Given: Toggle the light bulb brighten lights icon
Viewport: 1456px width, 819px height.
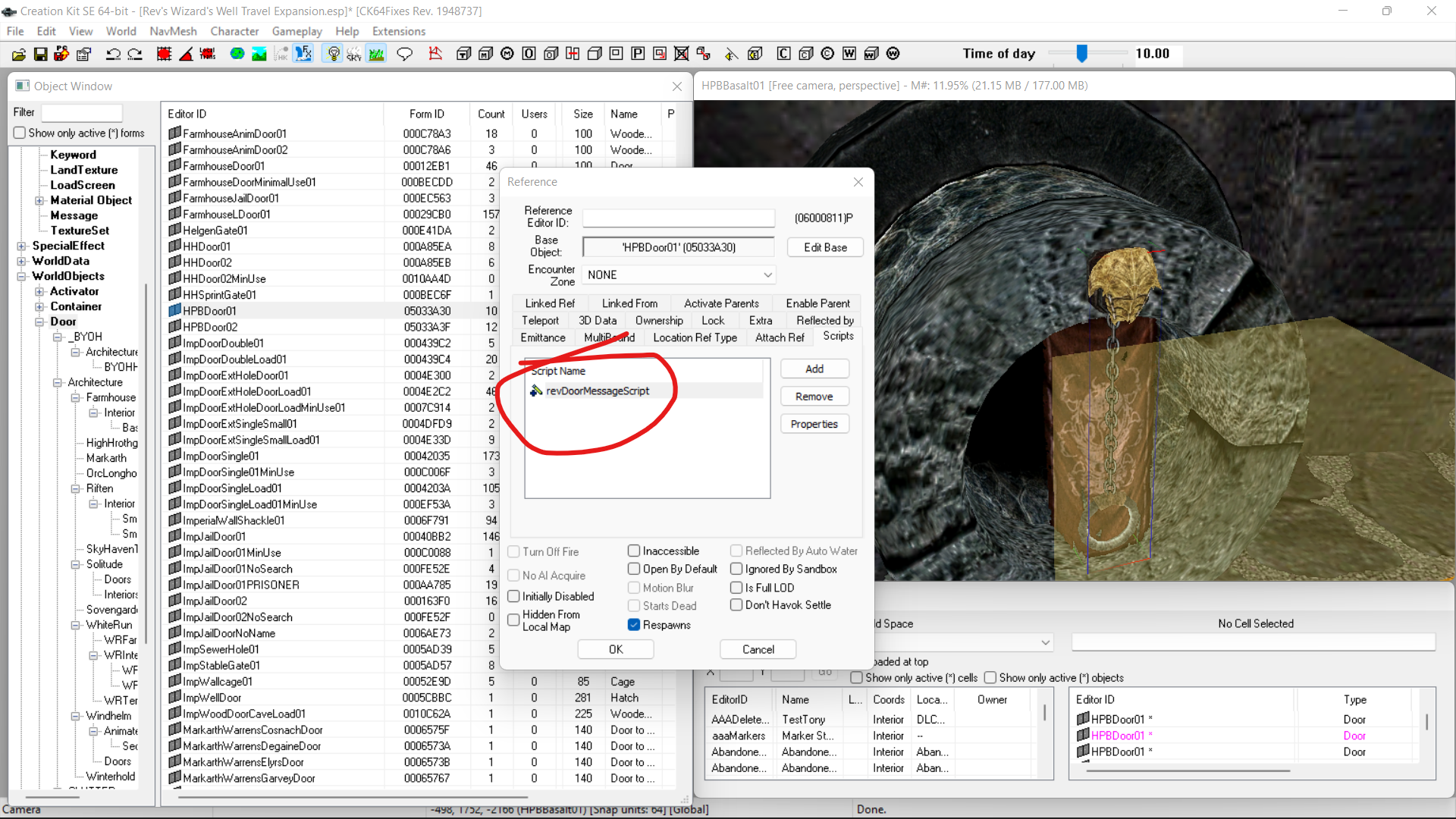Looking at the screenshot, I should coord(333,54).
